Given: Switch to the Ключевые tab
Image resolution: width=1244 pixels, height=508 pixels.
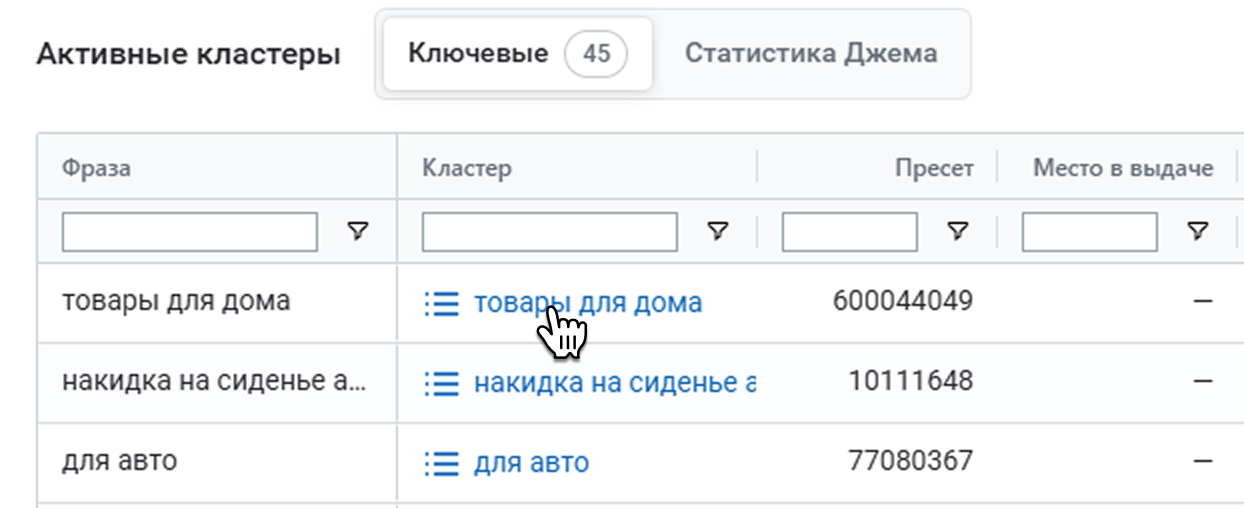Looking at the screenshot, I should [x=478, y=54].
